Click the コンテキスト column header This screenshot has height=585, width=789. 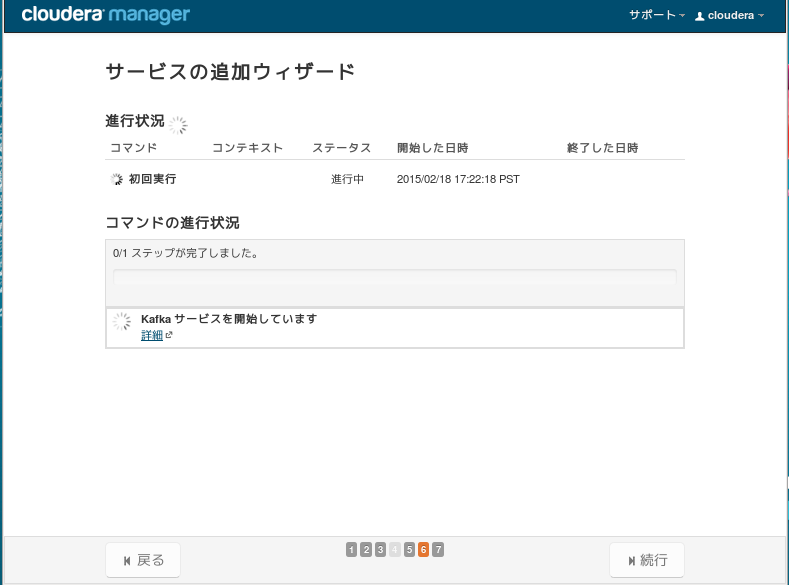(x=247, y=148)
